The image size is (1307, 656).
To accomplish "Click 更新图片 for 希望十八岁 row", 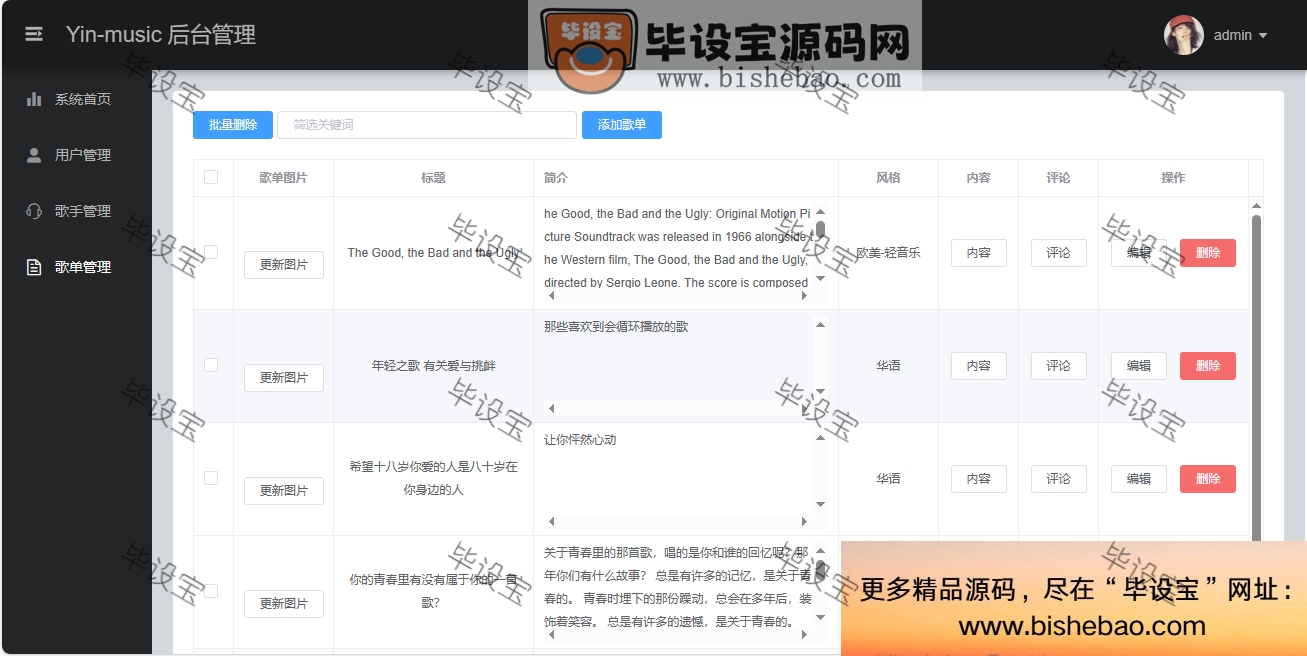I will (x=284, y=491).
